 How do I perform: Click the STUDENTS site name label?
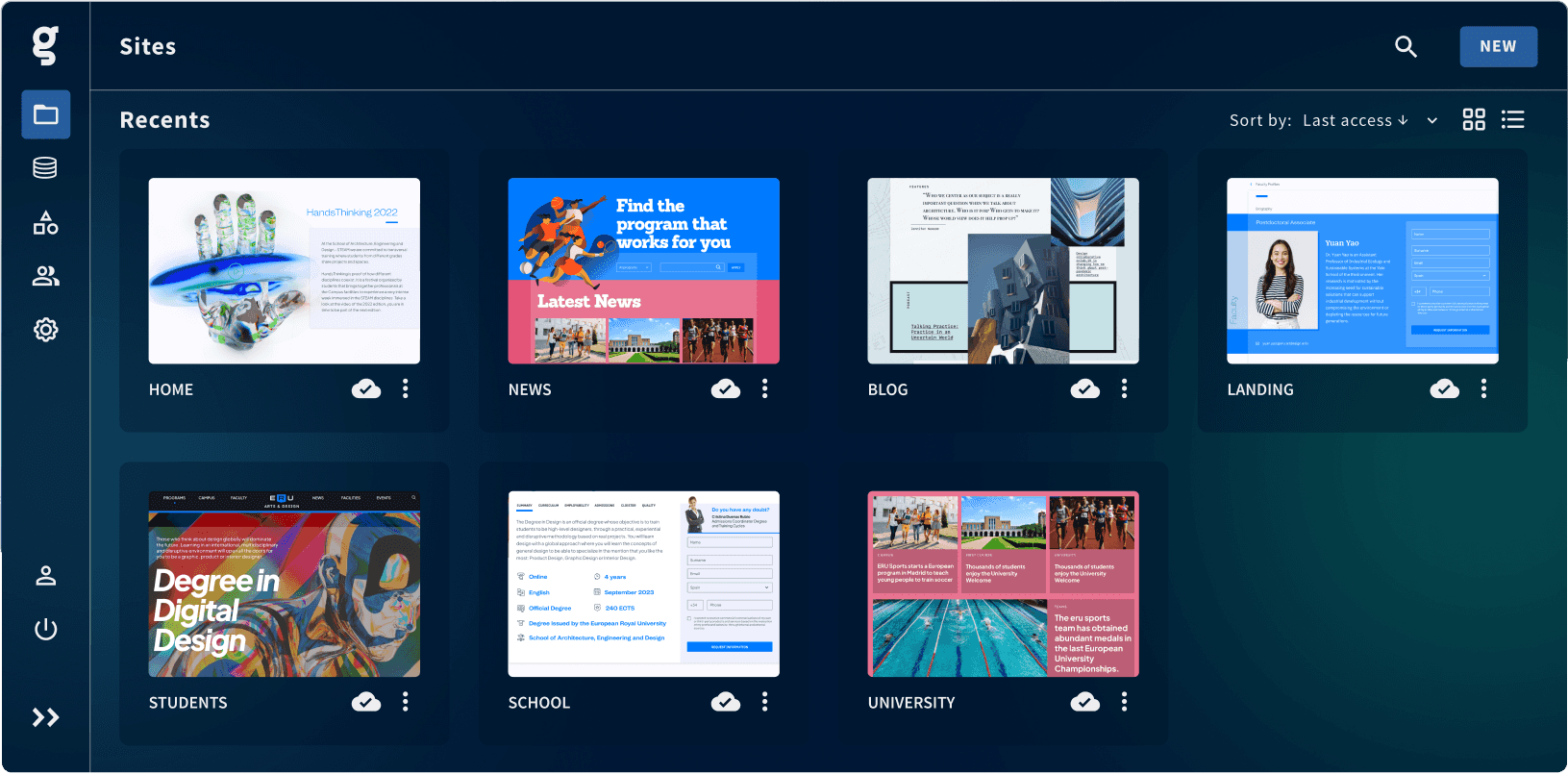(x=188, y=703)
